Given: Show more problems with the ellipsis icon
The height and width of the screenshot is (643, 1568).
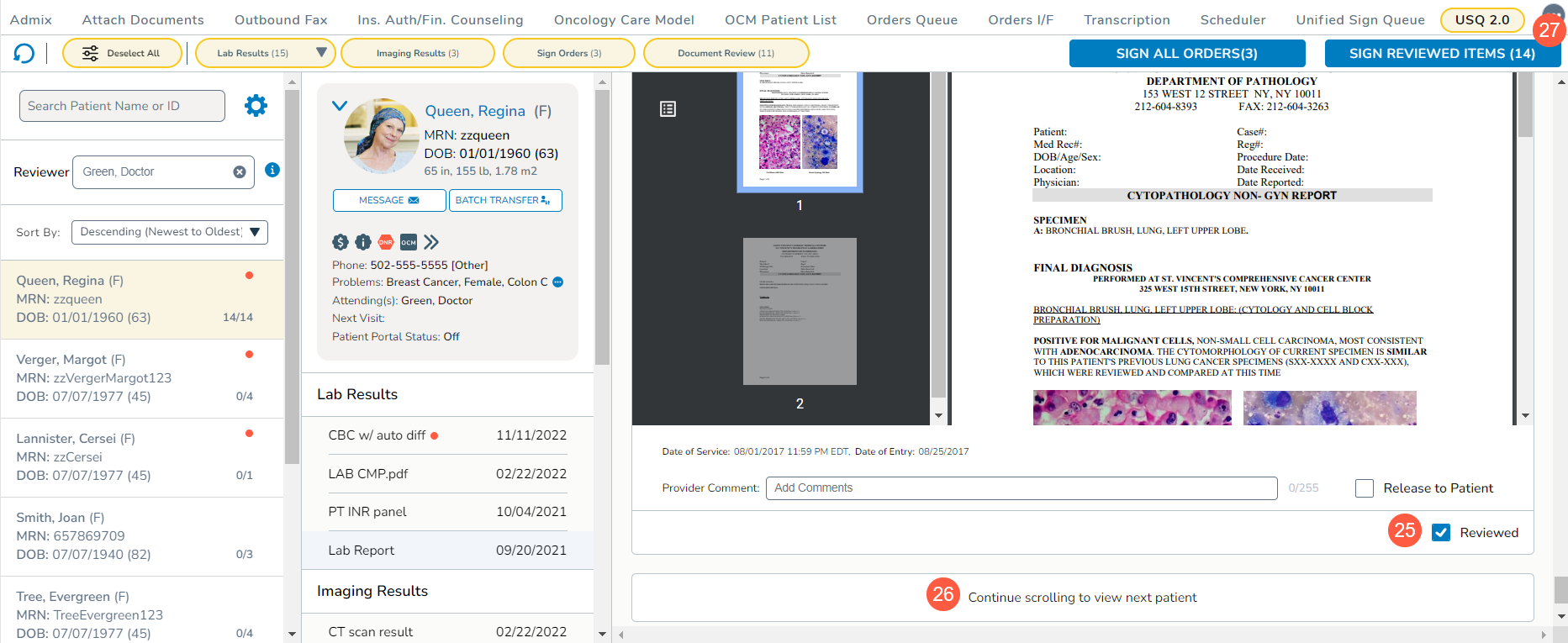Looking at the screenshot, I should pos(558,282).
